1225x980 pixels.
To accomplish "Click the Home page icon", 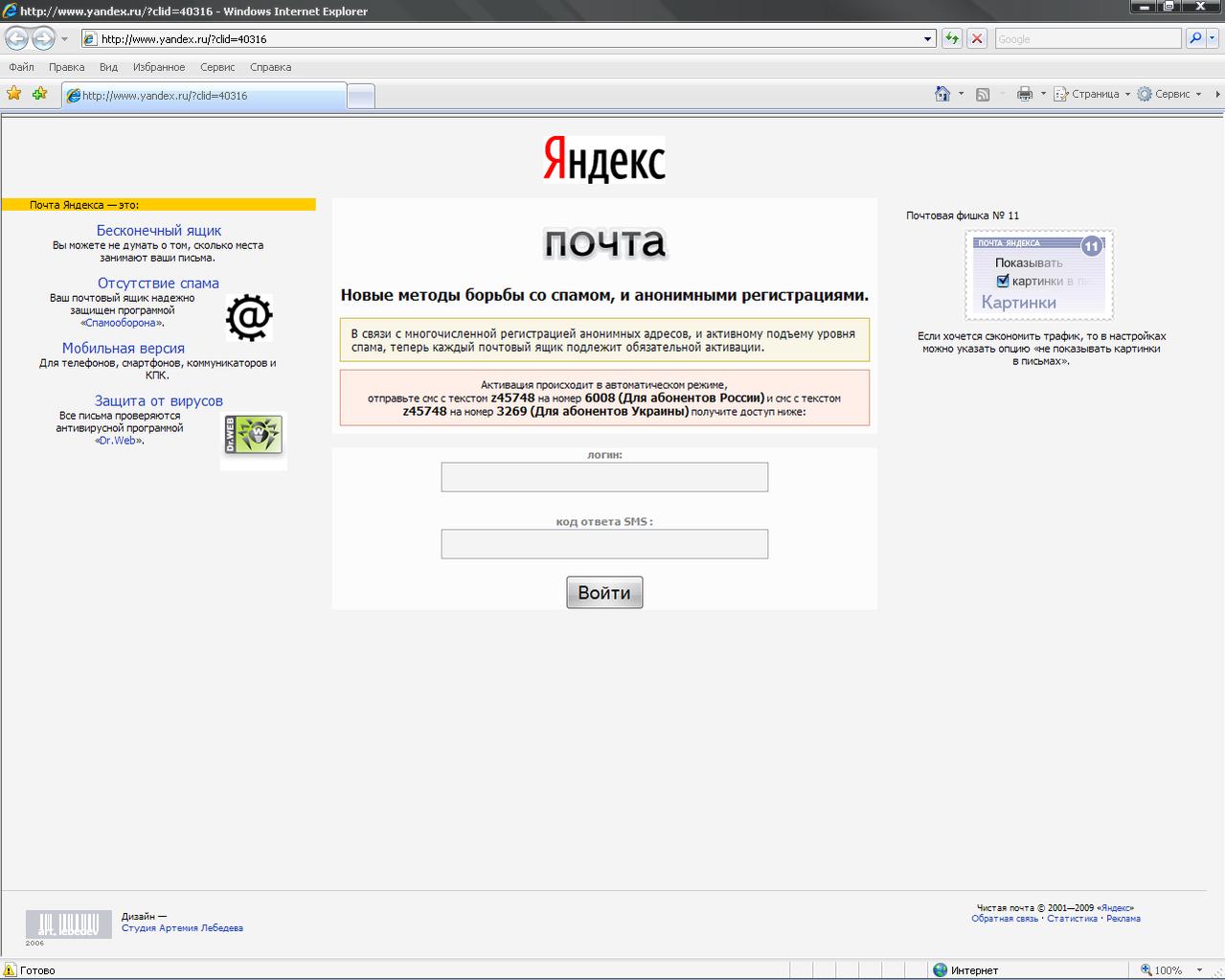I will 942,94.
